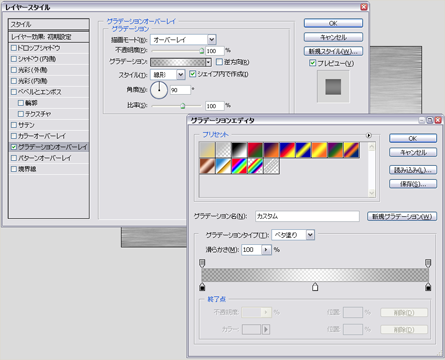Click 保存(S)... button
Viewport: 445px width, 360px height.
point(413,184)
